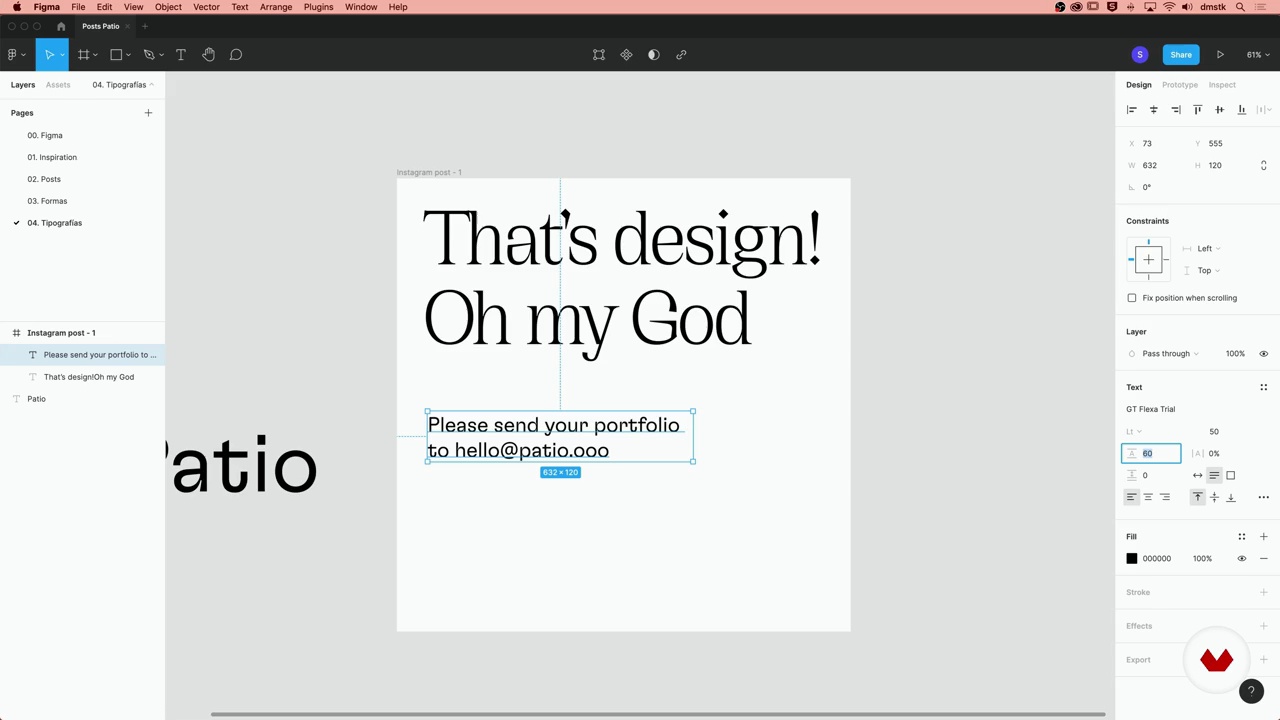Set text fixed size resizing
1280x720 pixels.
(1231, 476)
